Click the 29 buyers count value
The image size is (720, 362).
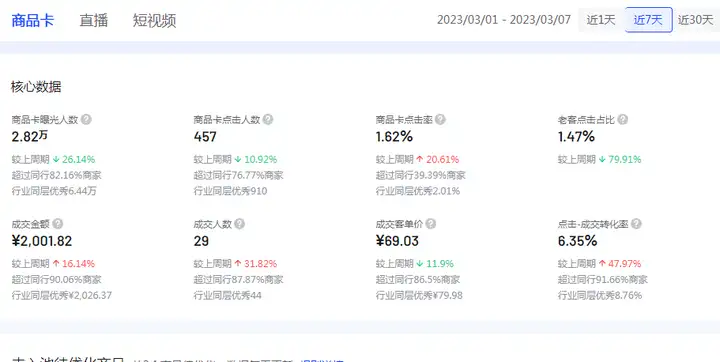201,241
